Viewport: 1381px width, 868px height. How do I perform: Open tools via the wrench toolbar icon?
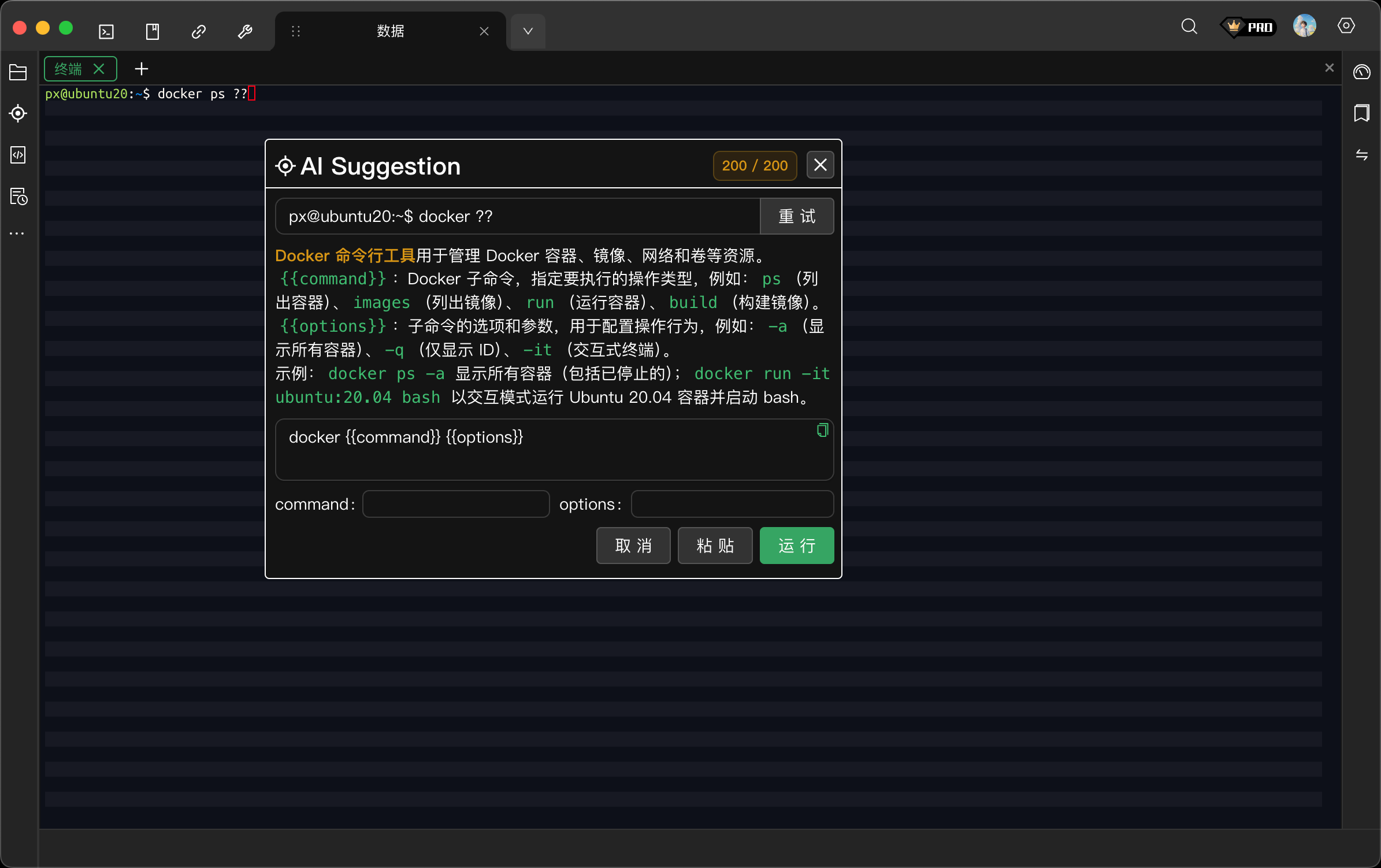244,31
